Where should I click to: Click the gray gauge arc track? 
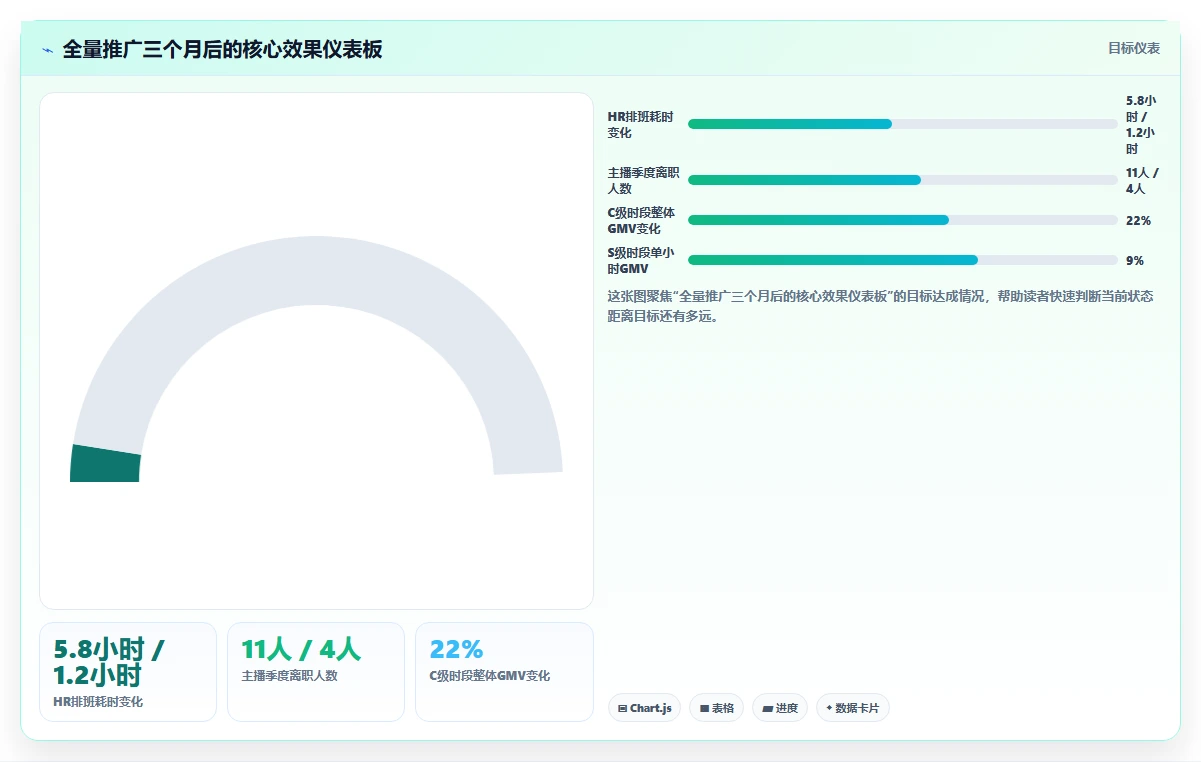pos(316,270)
